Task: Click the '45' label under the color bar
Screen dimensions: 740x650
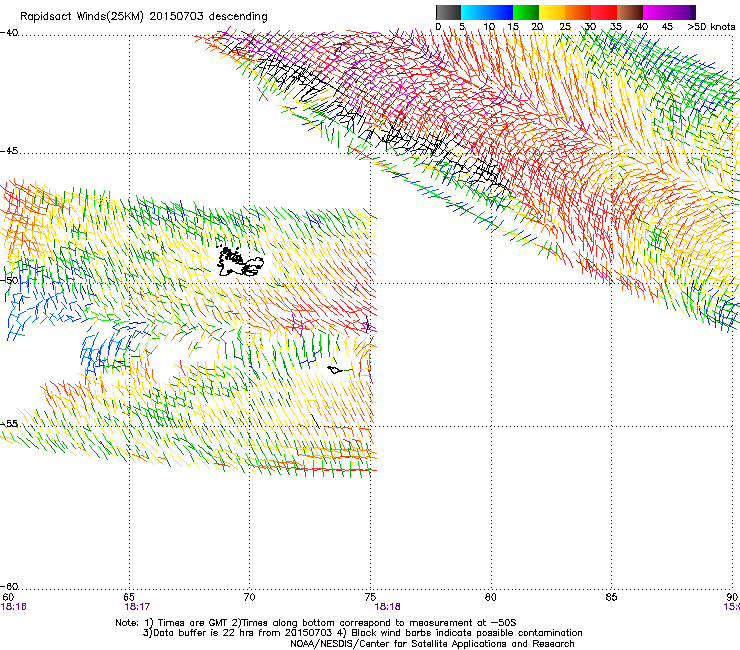Action: point(667,27)
